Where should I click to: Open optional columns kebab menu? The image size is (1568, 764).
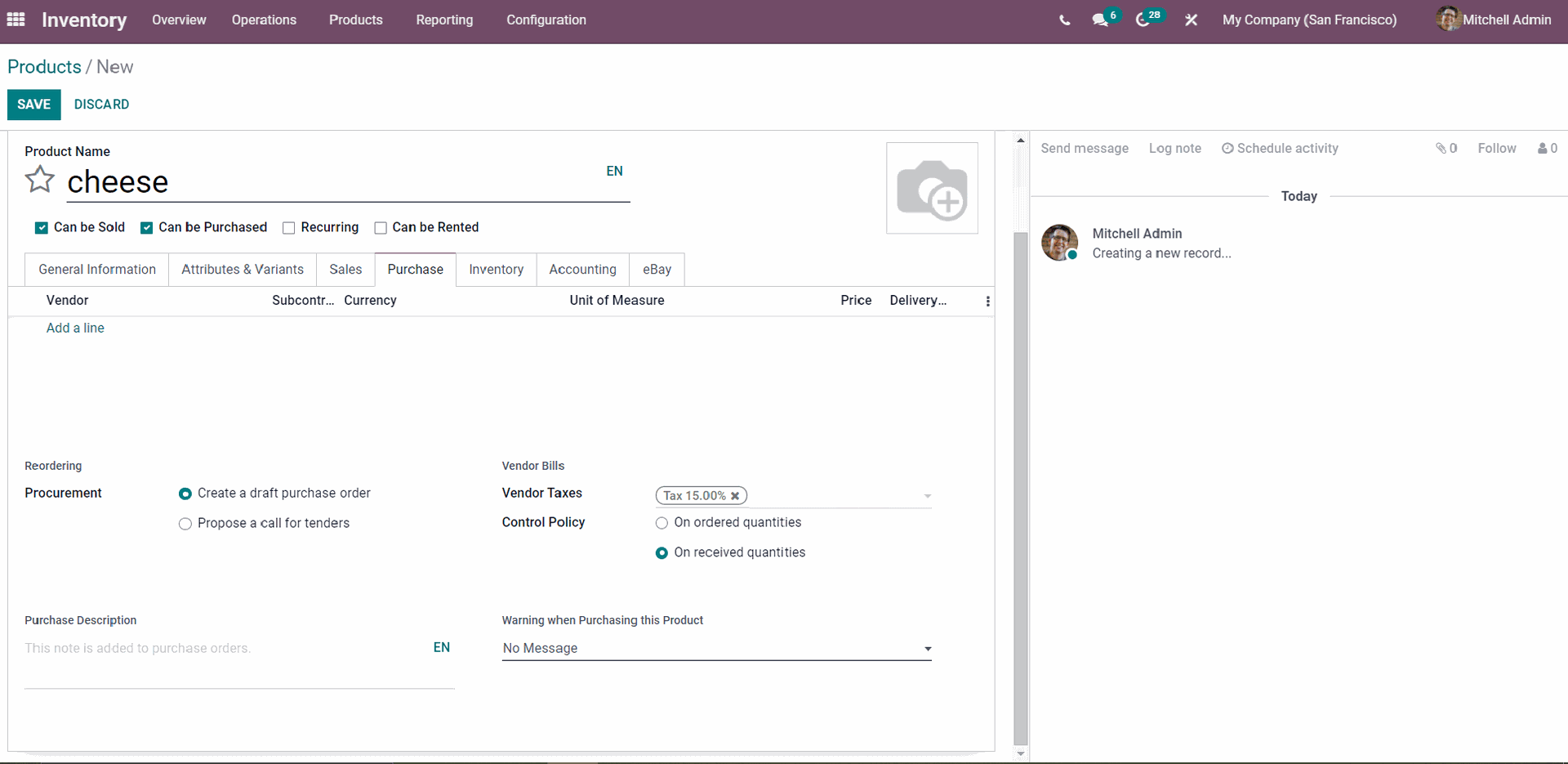pos(987,301)
